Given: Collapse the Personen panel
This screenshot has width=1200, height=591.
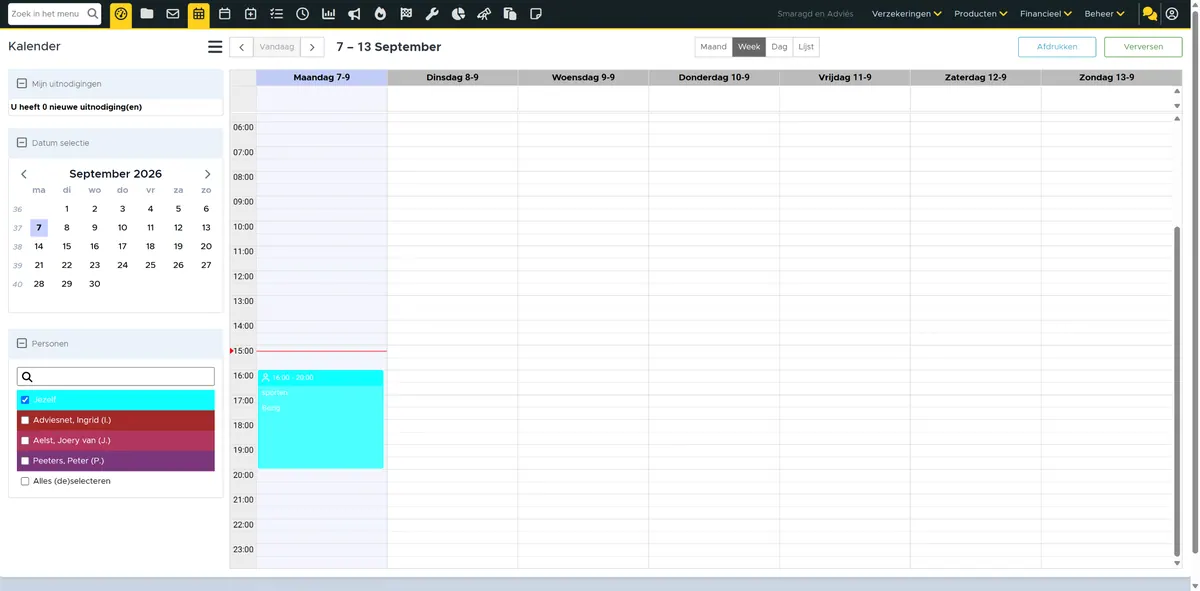Looking at the screenshot, I should [x=21, y=344].
